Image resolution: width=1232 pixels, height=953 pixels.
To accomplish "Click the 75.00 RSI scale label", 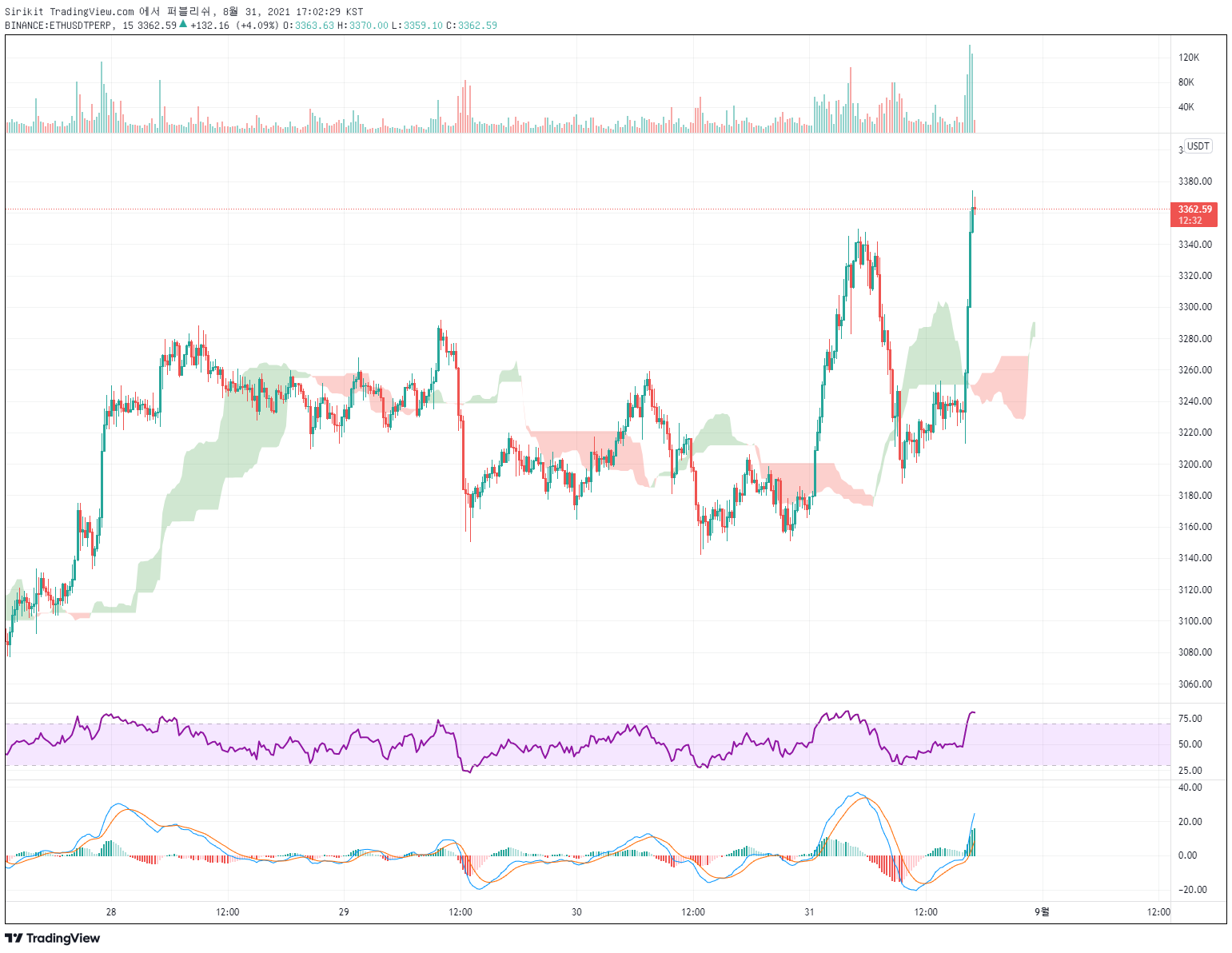I will click(1190, 719).
